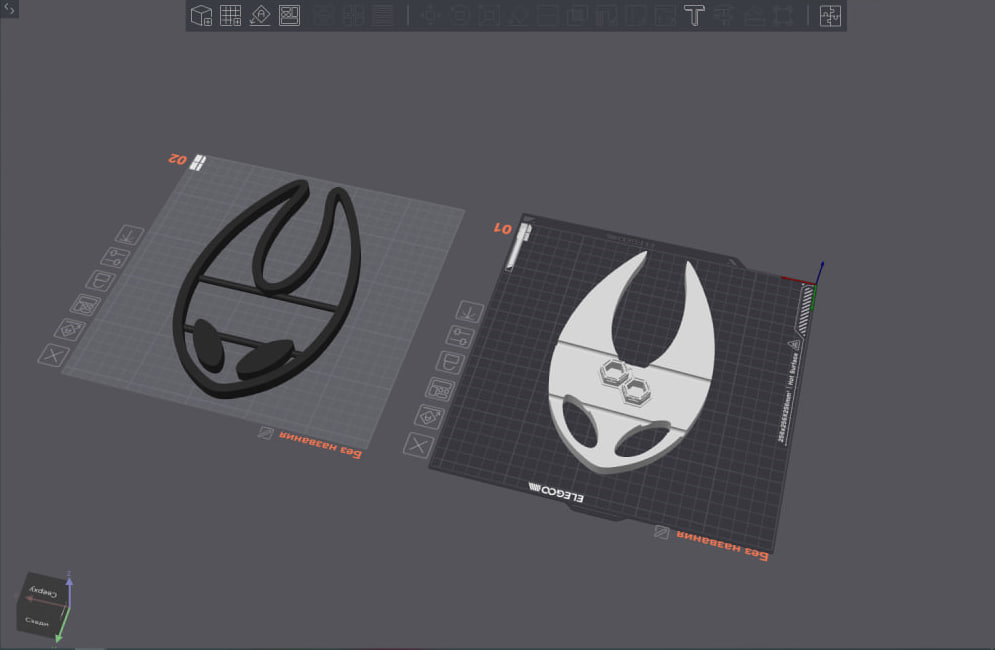Viewport: 995px width, 650px height.
Task: Collapse the sidebar with the arrows icon
Action: tap(9, 9)
